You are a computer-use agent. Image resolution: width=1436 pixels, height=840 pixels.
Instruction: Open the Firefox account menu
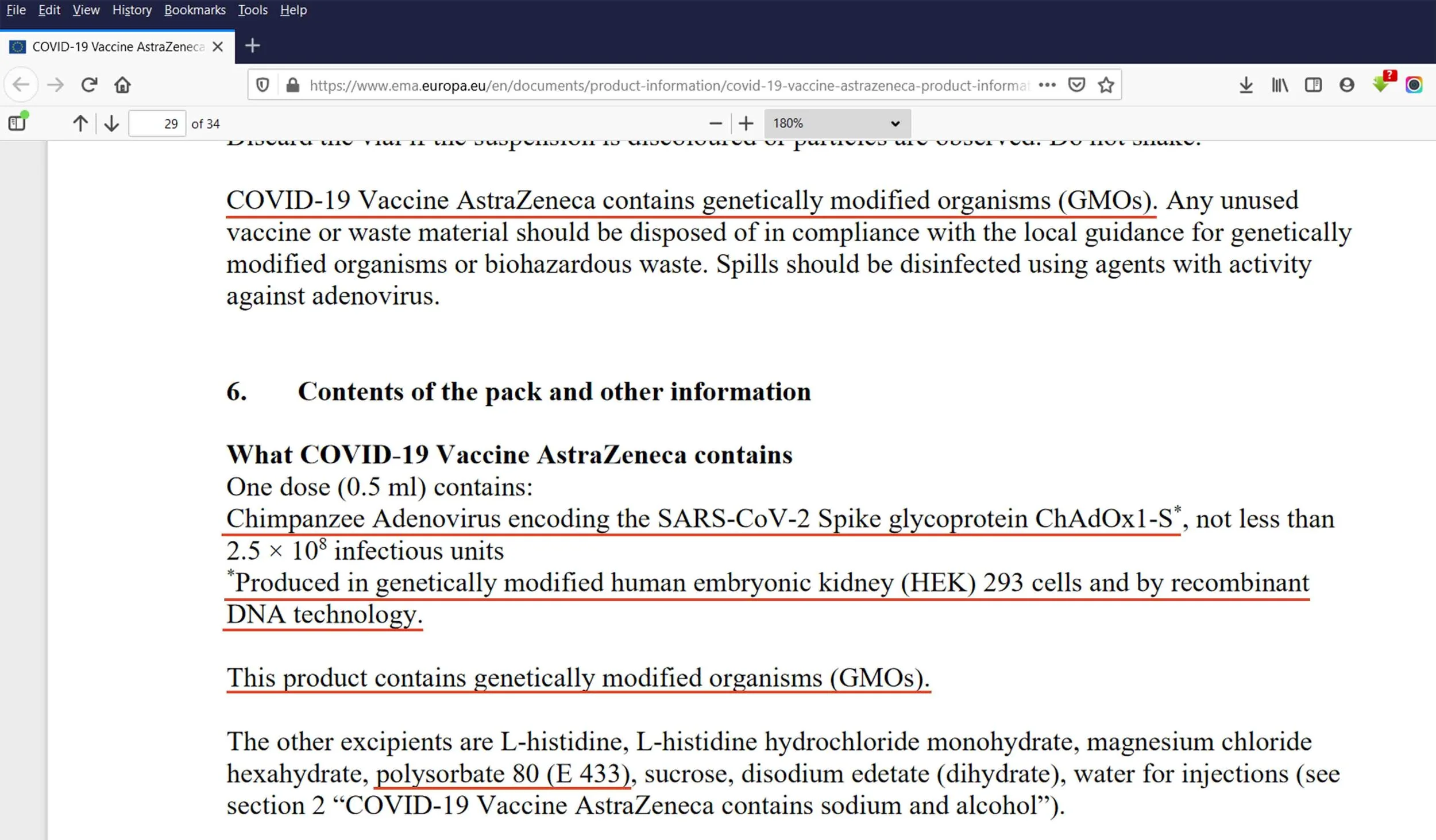tap(1347, 85)
